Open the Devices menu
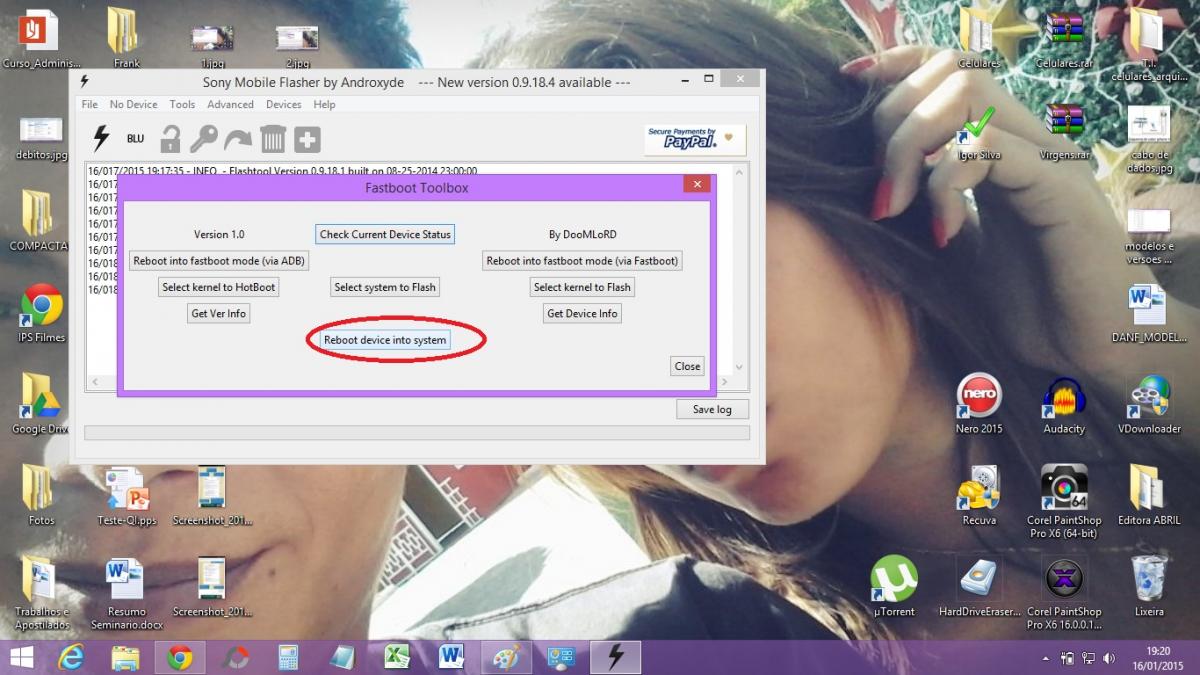 283,104
